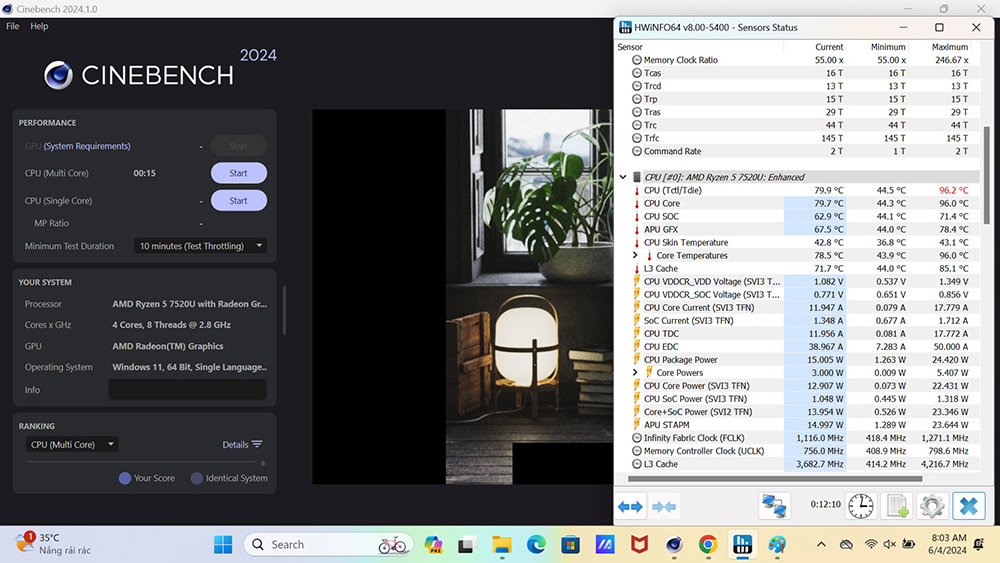
Task: Open ranking Details filter
Action: (242, 444)
